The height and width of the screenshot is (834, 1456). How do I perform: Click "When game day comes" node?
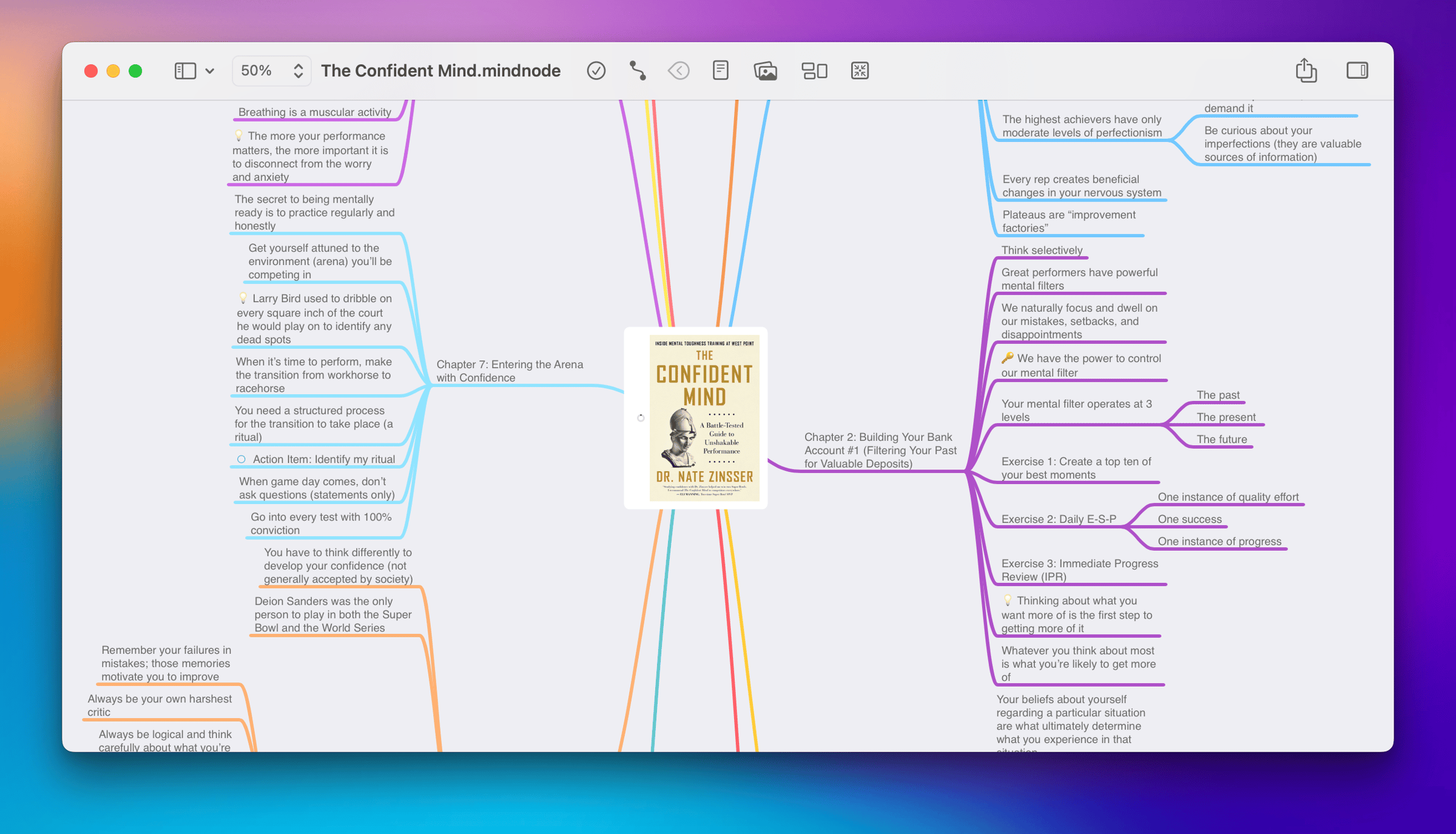coord(317,488)
